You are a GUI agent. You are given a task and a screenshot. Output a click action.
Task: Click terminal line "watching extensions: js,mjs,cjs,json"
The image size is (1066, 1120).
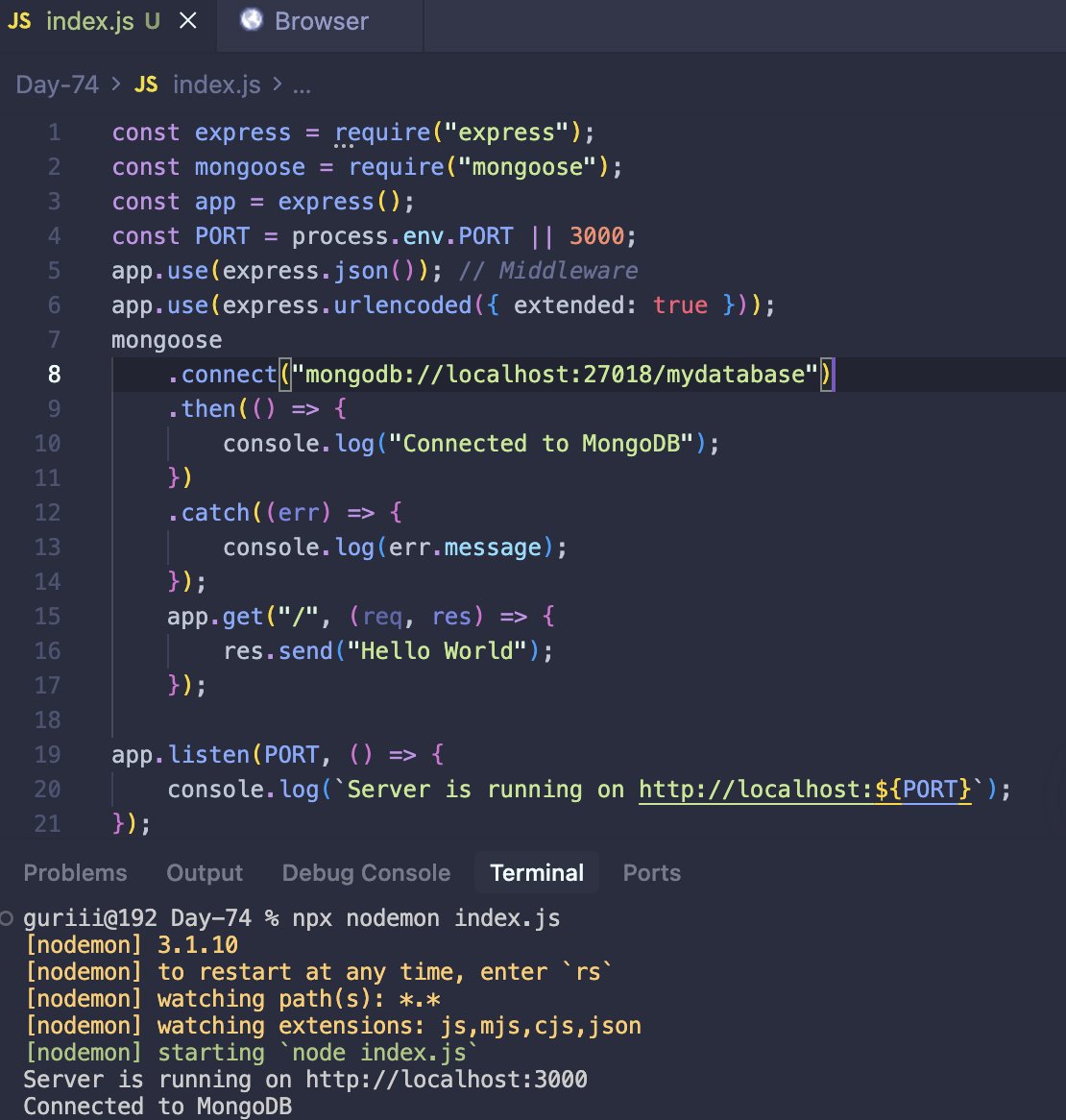[332, 1026]
